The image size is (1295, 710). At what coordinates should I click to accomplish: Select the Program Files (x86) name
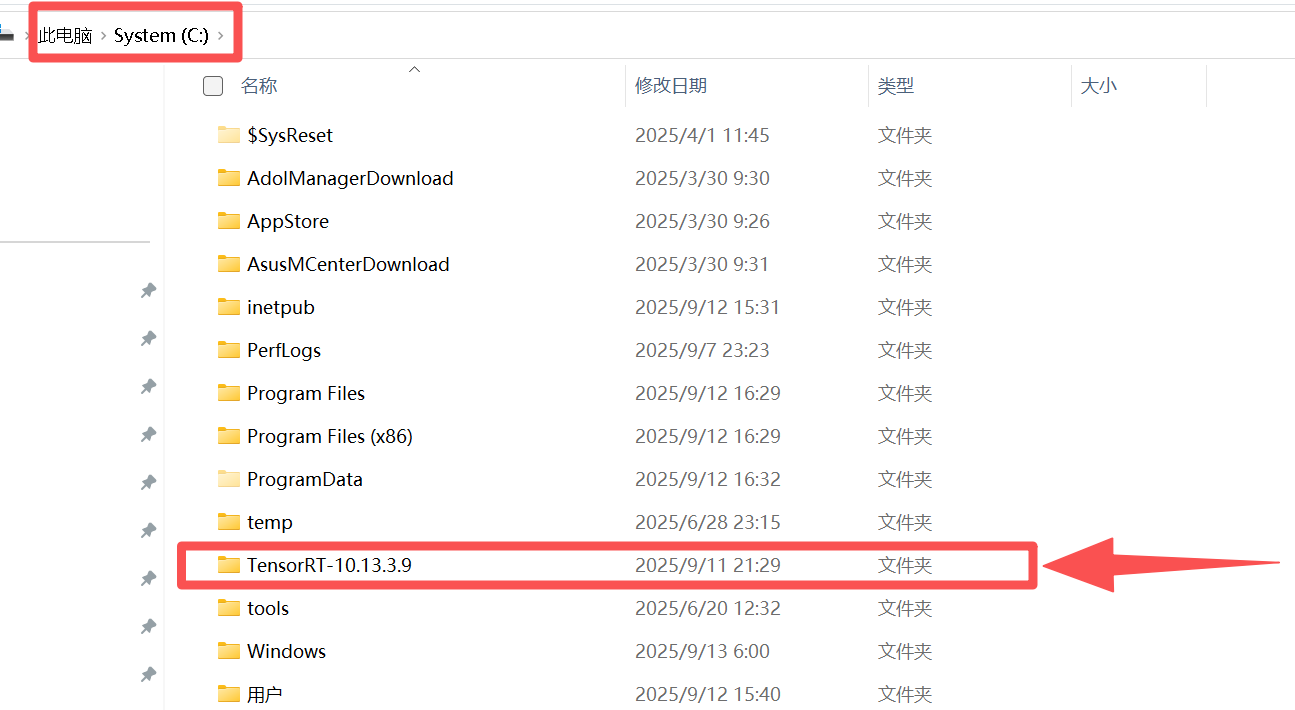click(x=330, y=436)
